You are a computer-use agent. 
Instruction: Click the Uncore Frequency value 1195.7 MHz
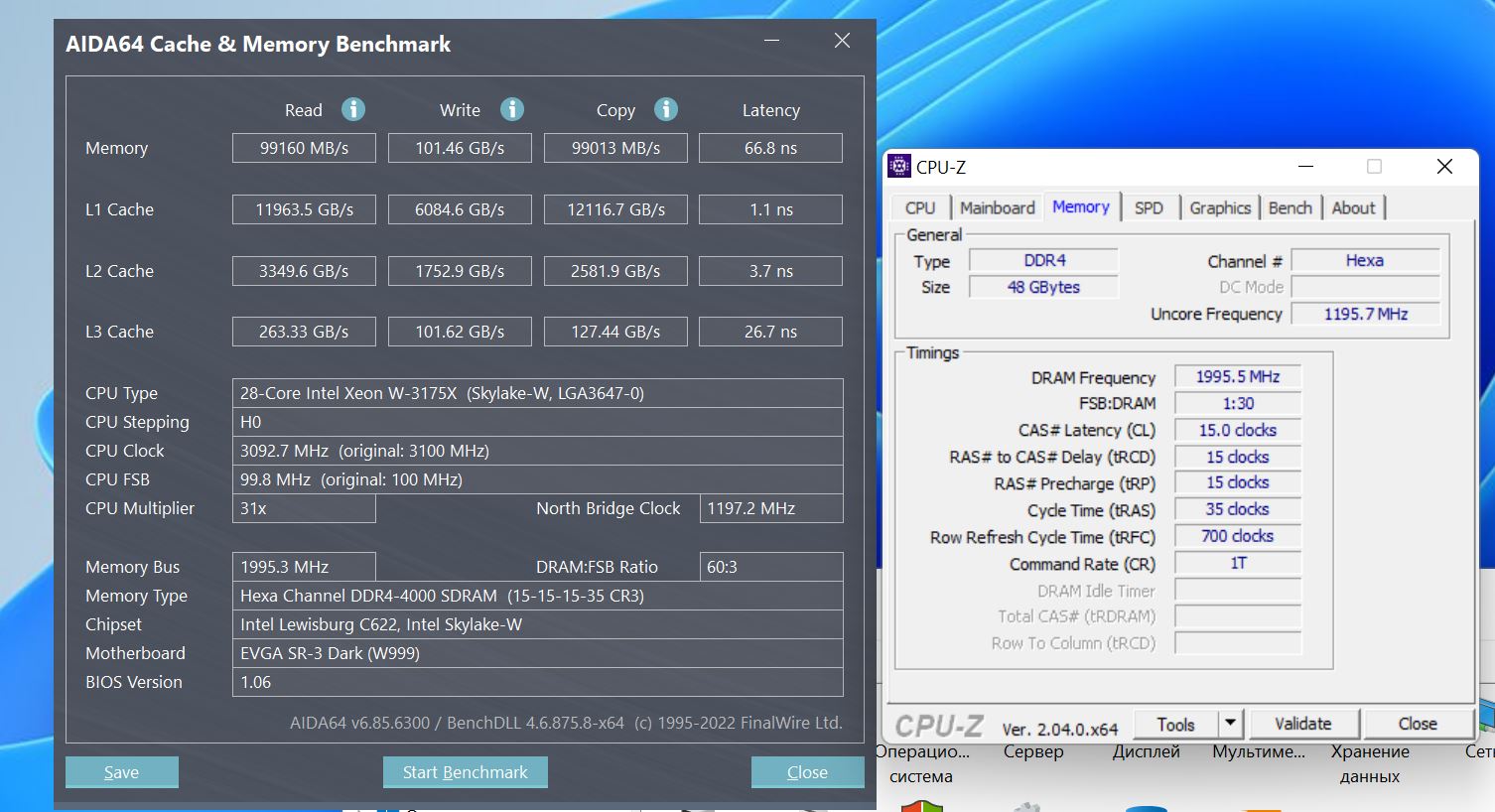point(1365,314)
